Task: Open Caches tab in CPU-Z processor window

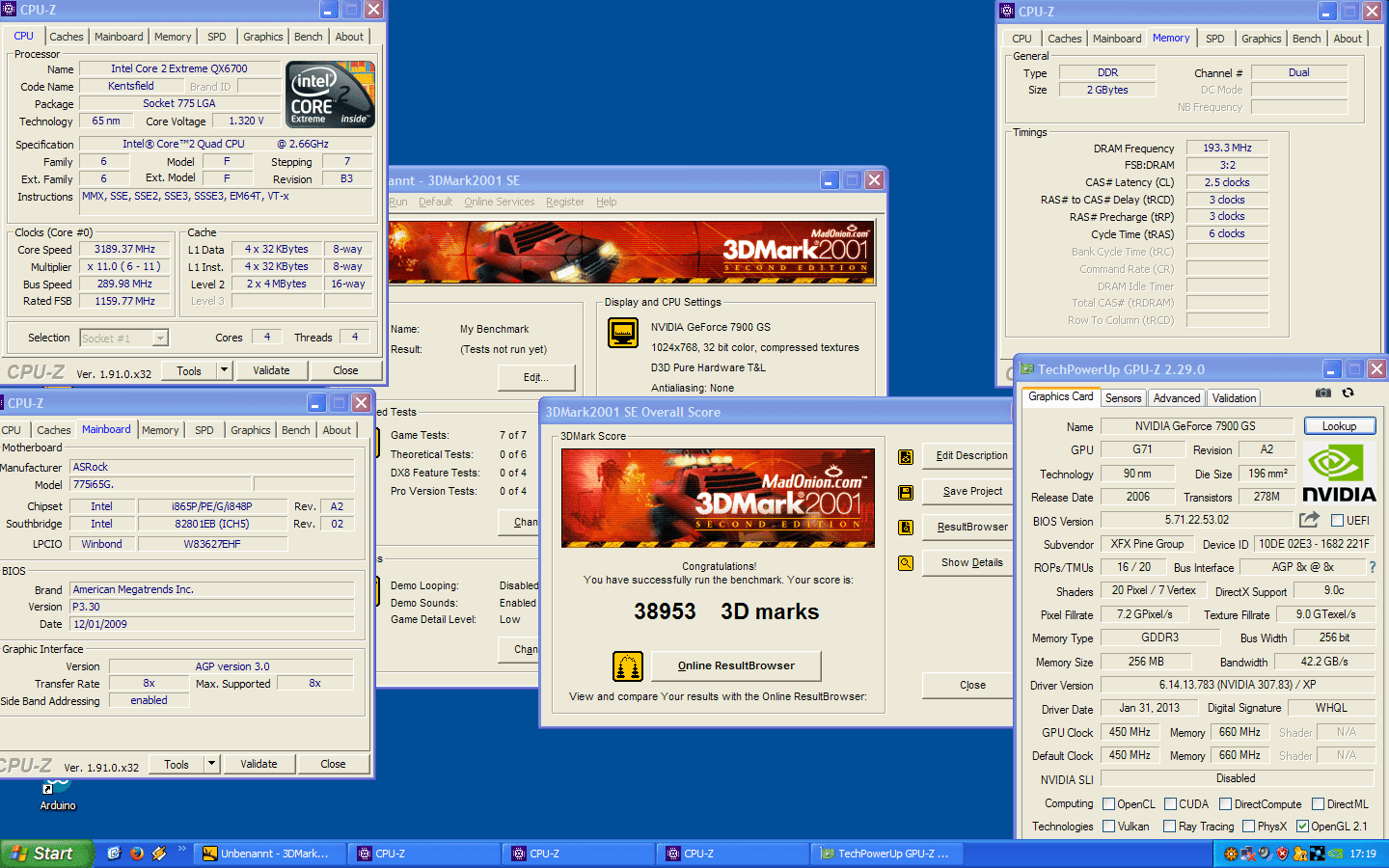Action: tap(67, 37)
